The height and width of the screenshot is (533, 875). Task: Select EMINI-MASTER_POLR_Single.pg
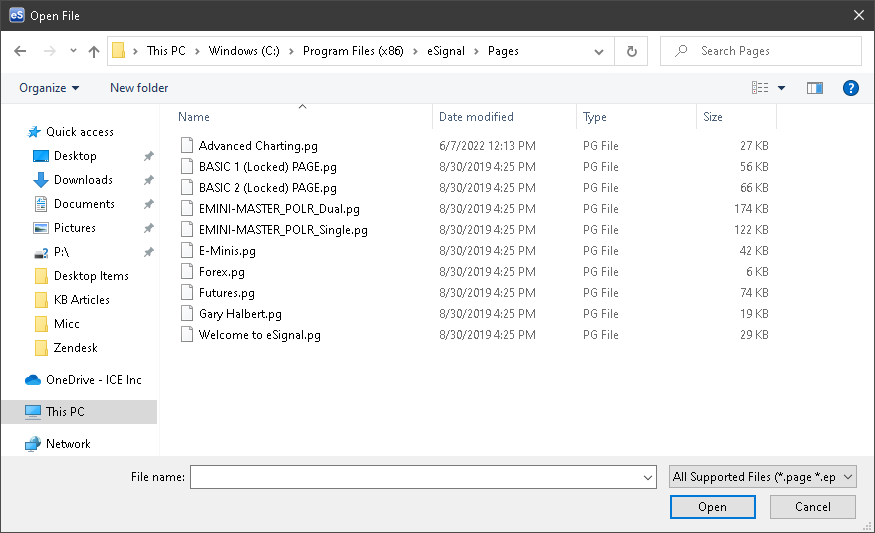283,230
